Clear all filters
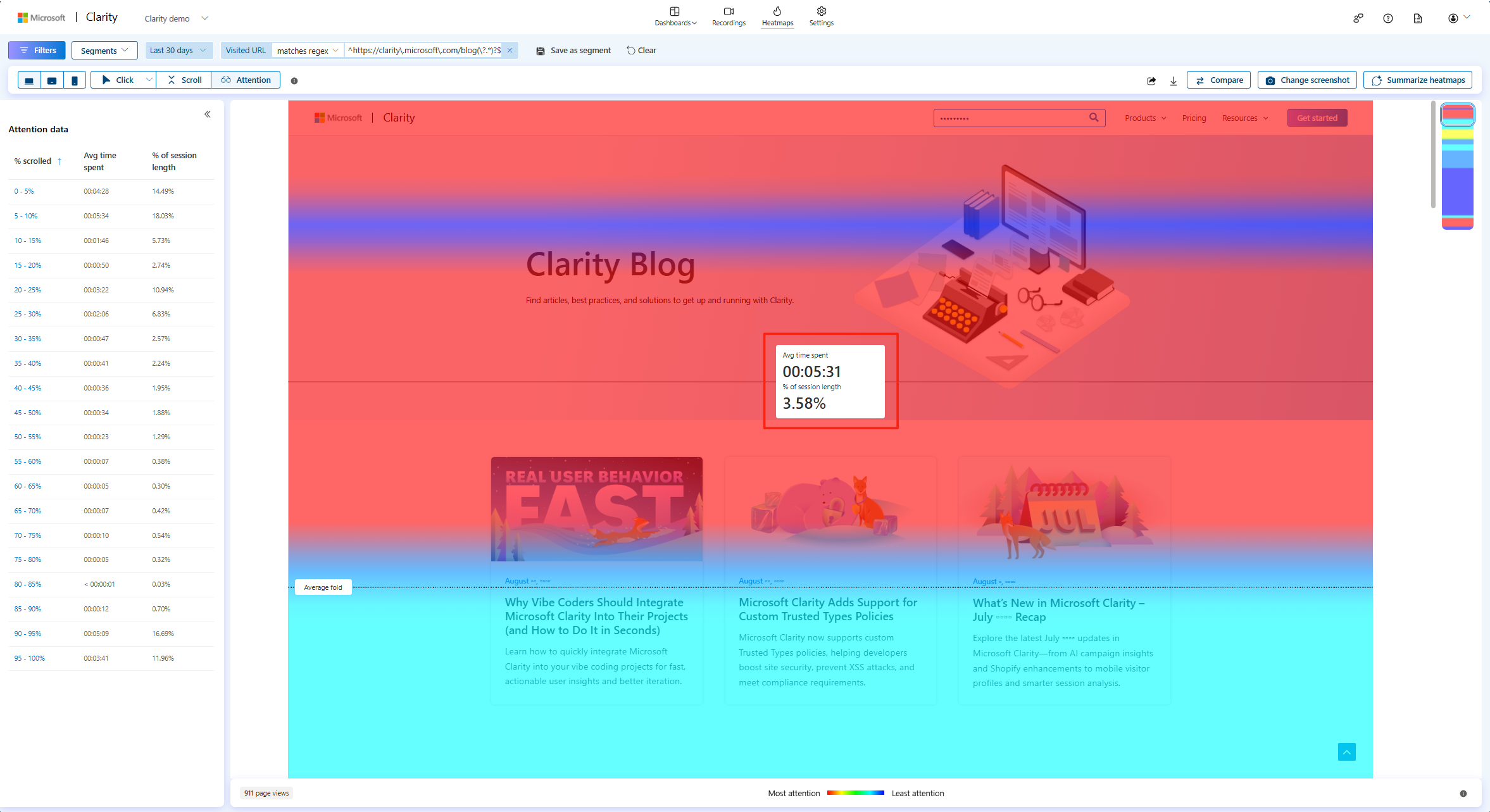 641,51
